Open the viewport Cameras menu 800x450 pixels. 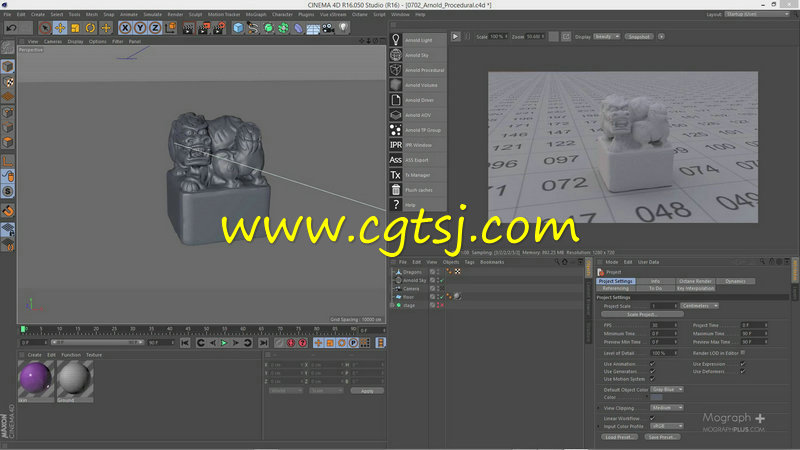click(53, 41)
